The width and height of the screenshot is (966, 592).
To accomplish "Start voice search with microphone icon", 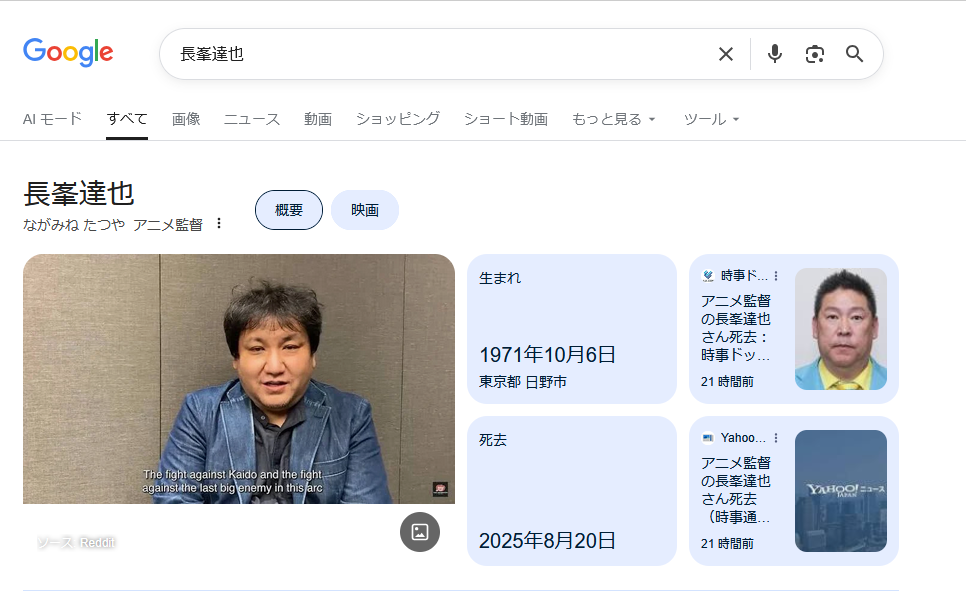I will point(774,54).
